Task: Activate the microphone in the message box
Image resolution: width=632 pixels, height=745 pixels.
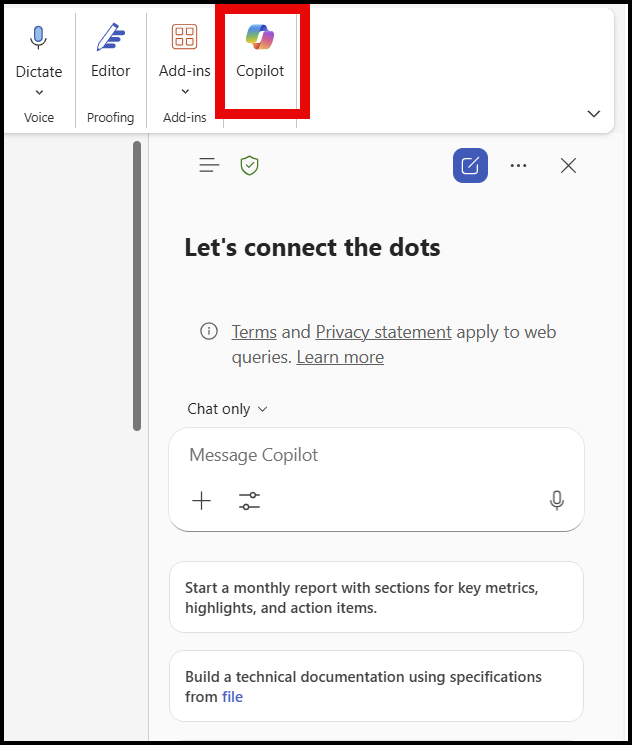Action: point(556,500)
